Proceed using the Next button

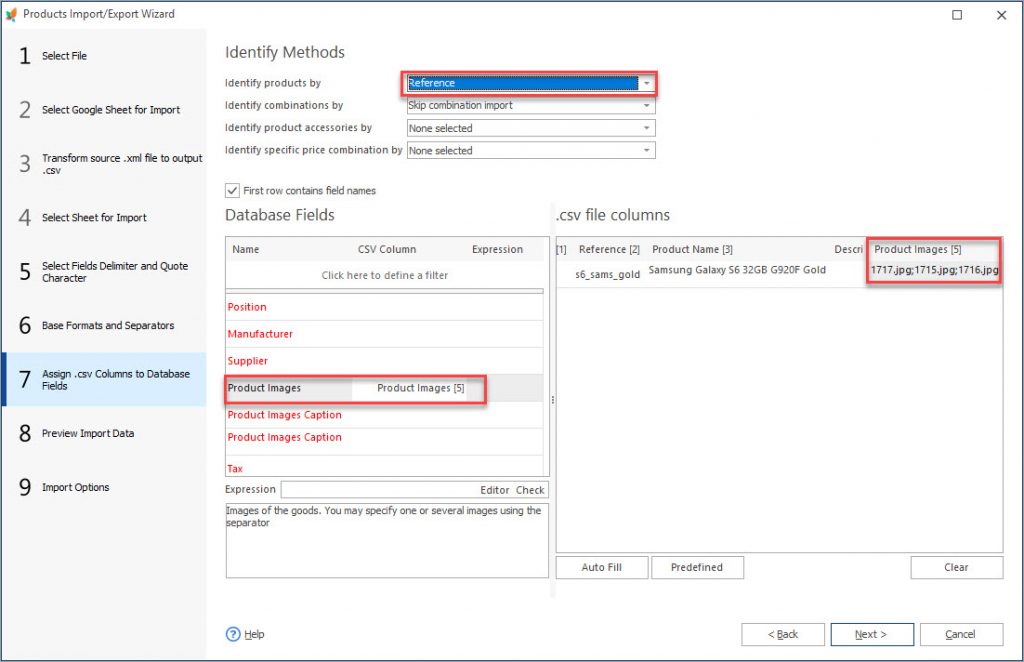pyautogui.click(x=870, y=634)
